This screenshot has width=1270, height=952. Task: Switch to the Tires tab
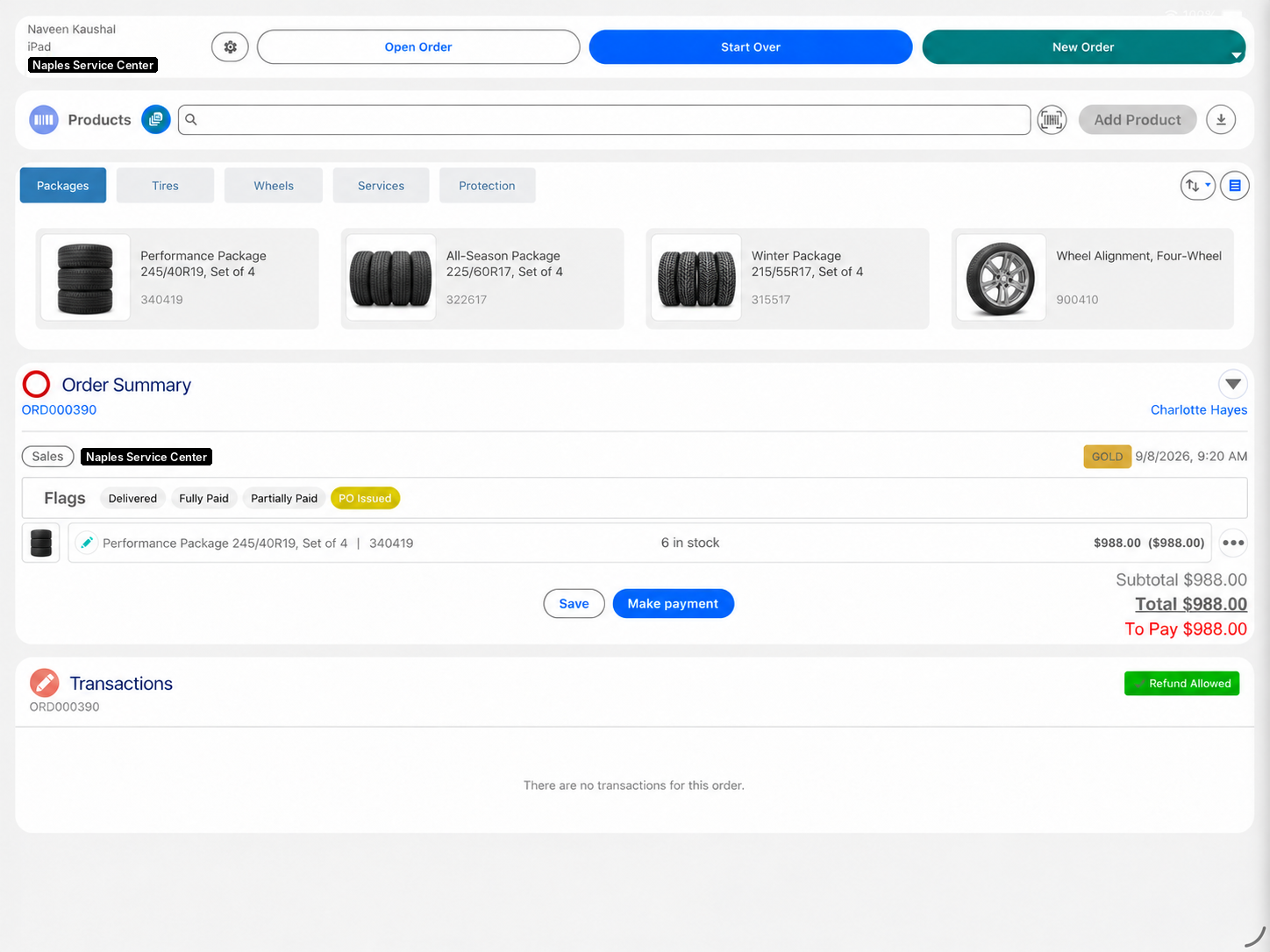pos(165,186)
